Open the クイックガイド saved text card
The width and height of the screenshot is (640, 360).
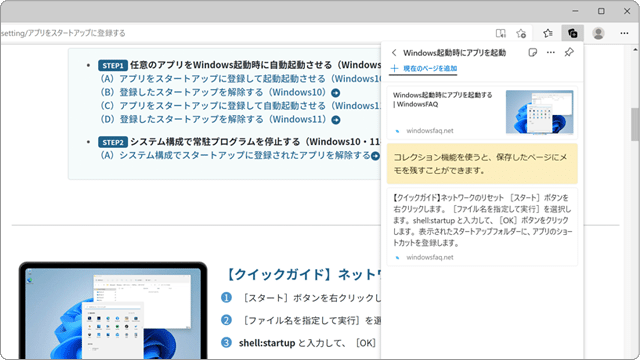tap(482, 227)
